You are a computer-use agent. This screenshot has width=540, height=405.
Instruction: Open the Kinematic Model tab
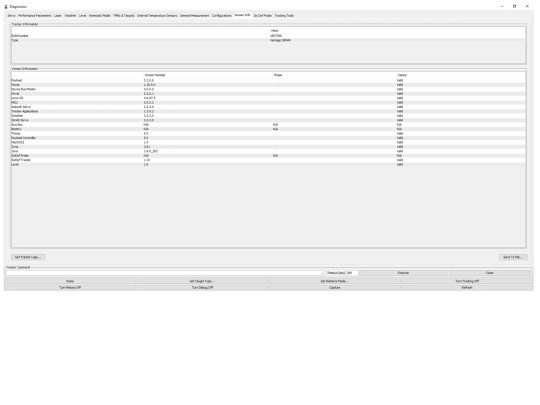pyautogui.click(x=100, y=15)
